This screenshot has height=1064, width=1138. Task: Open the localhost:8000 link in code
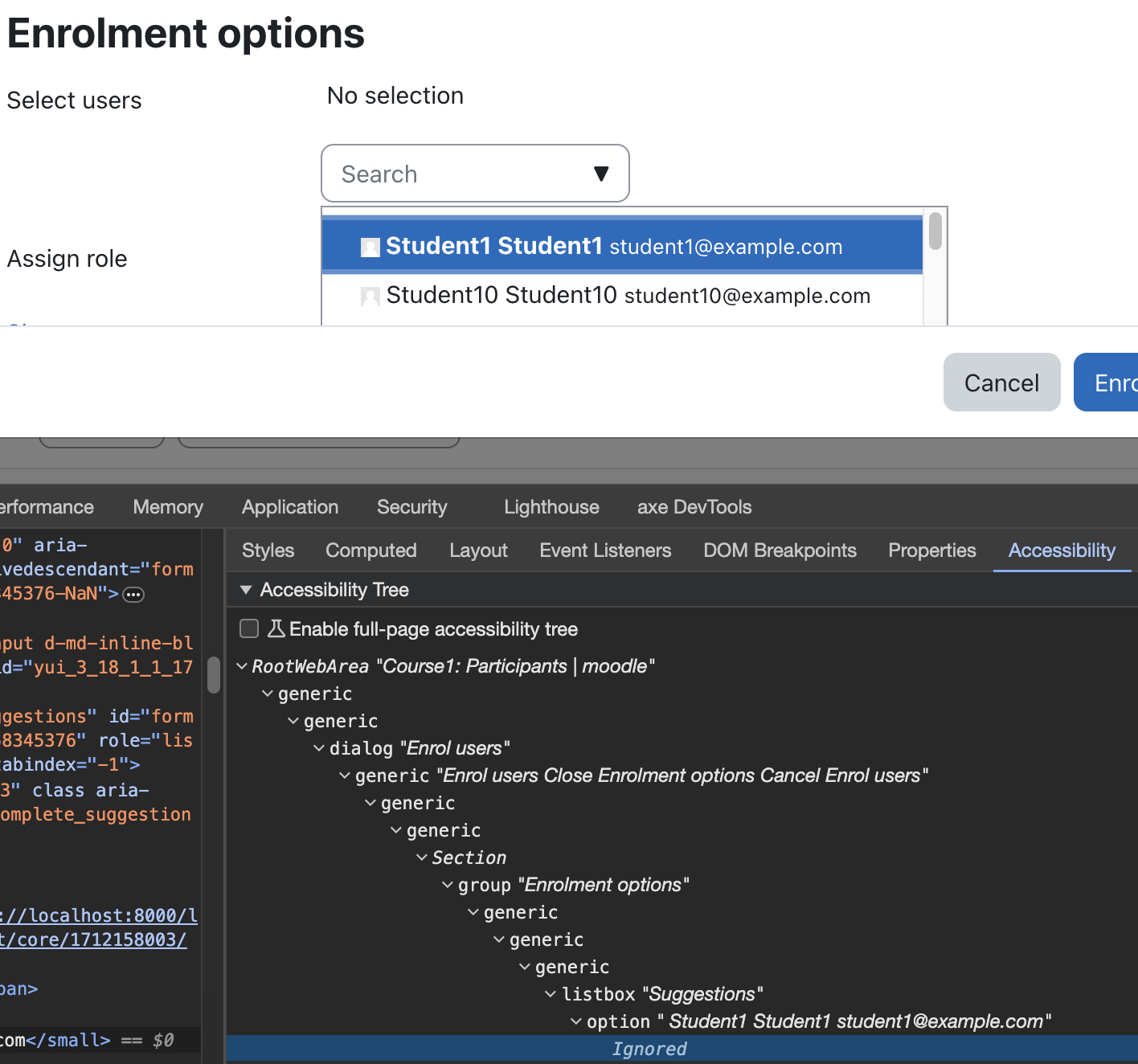[x=99, y=915]
